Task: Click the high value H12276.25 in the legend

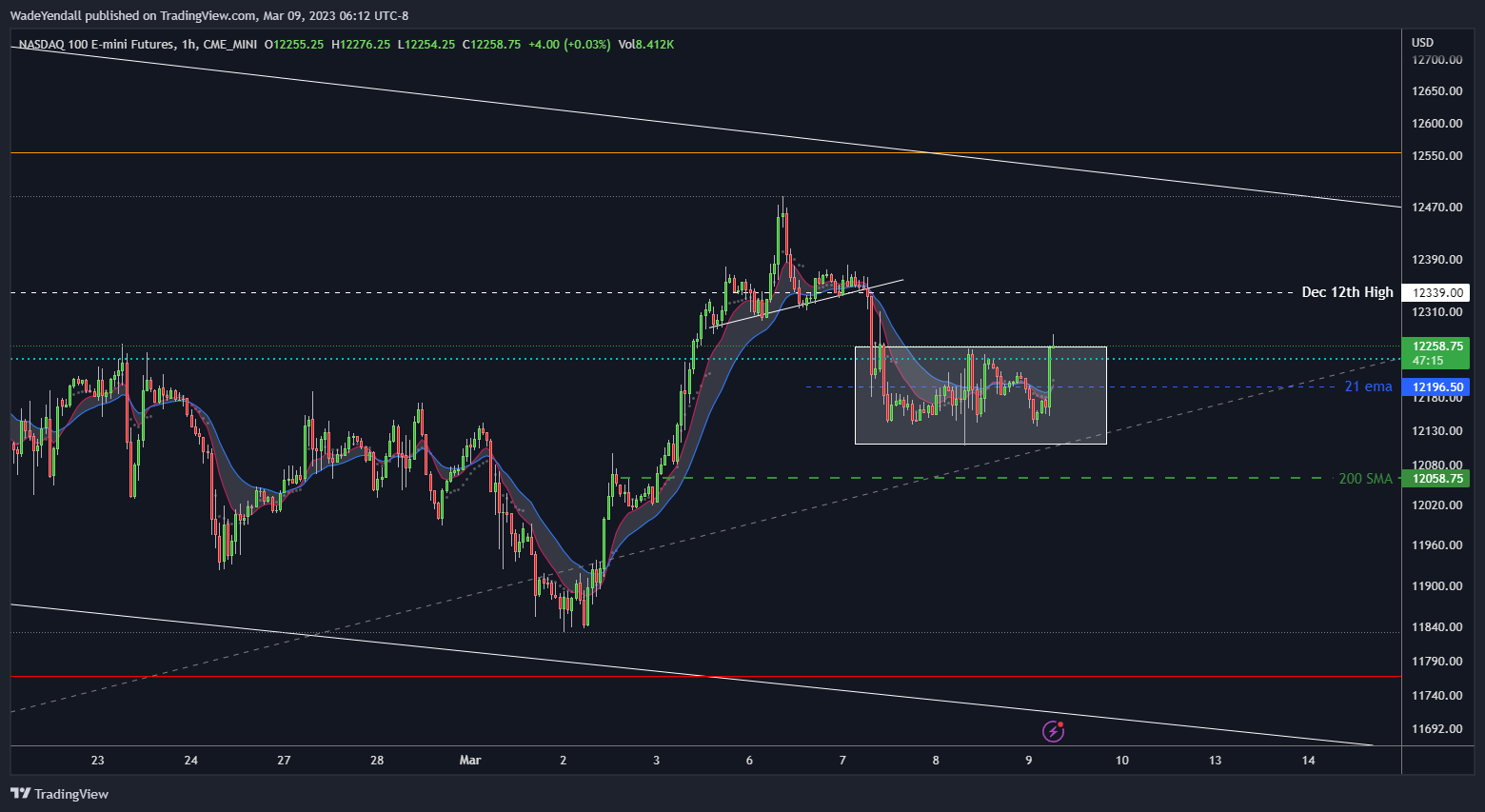Action: tap(361, 44)
